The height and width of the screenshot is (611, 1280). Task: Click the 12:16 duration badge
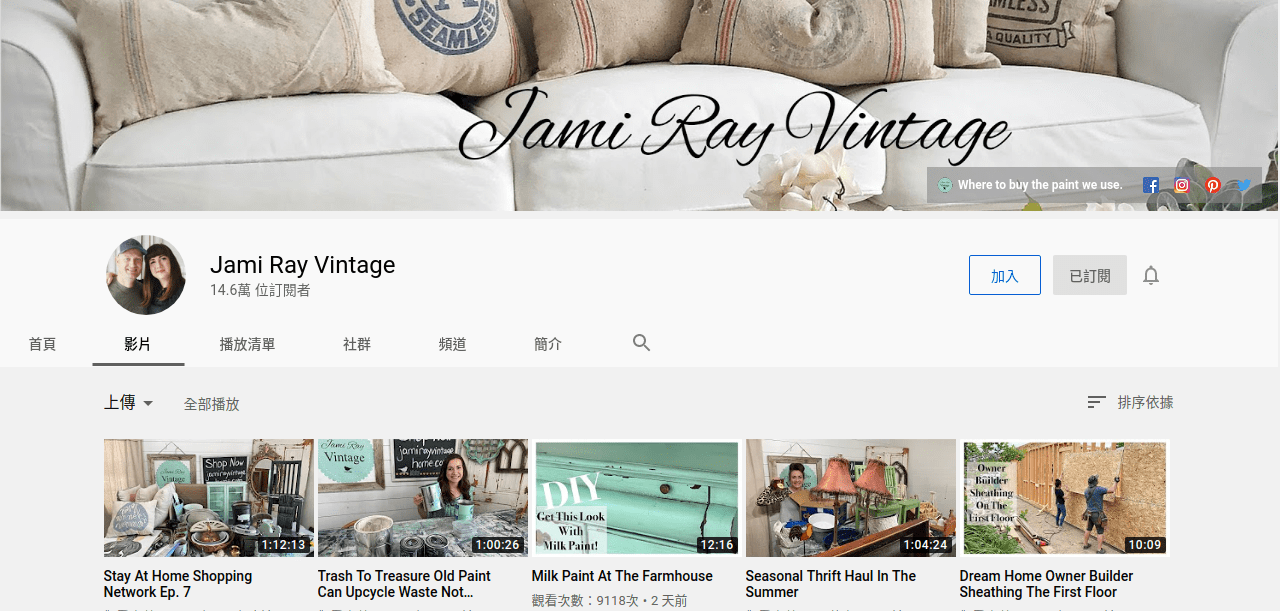click(717, 545)
